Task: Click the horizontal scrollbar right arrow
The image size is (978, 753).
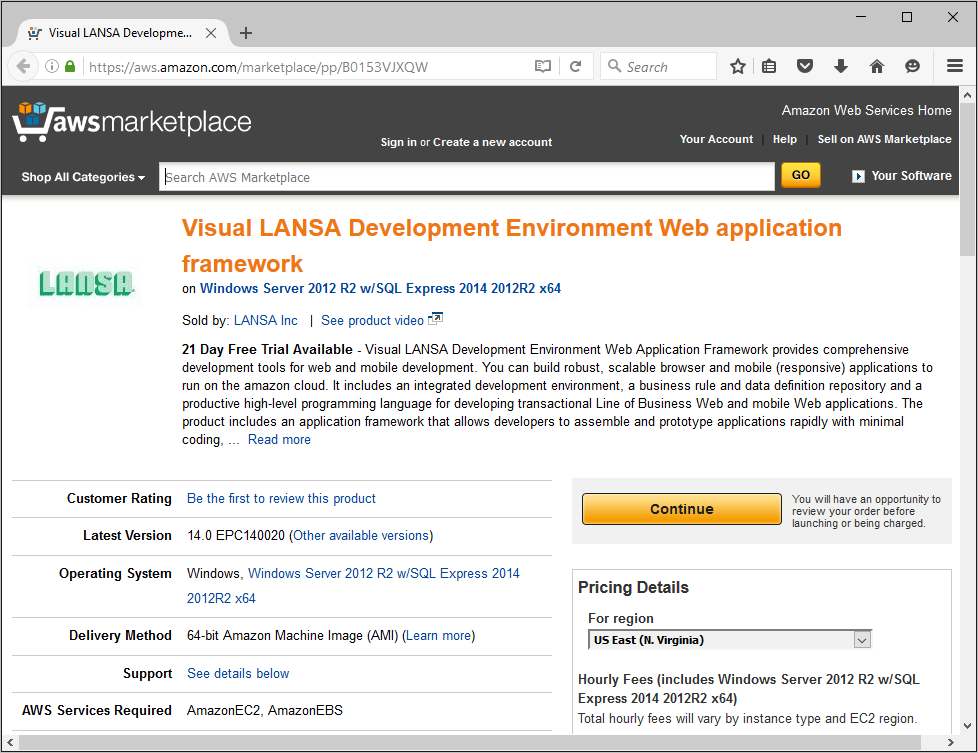Action: coord(951,742)
